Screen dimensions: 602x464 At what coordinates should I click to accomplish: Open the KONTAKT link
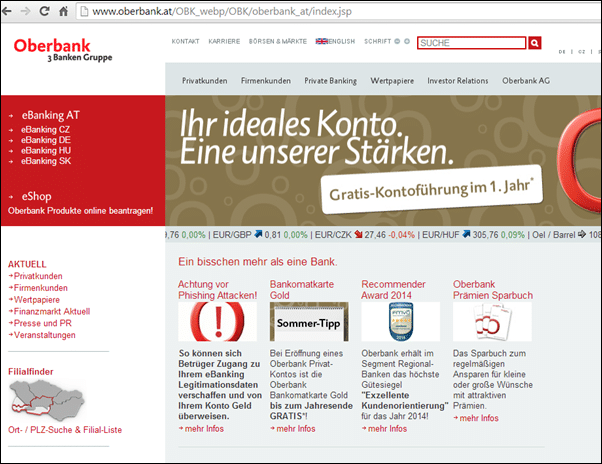click(x=185, y=41)
